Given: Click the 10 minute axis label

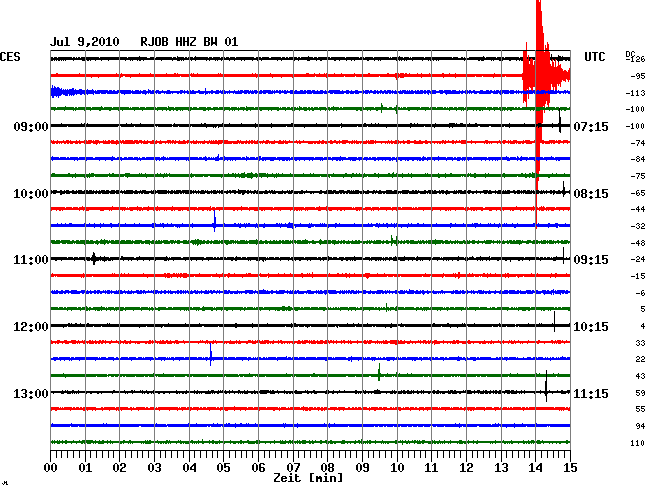Looking at the screenshot, I should point(397,468).
